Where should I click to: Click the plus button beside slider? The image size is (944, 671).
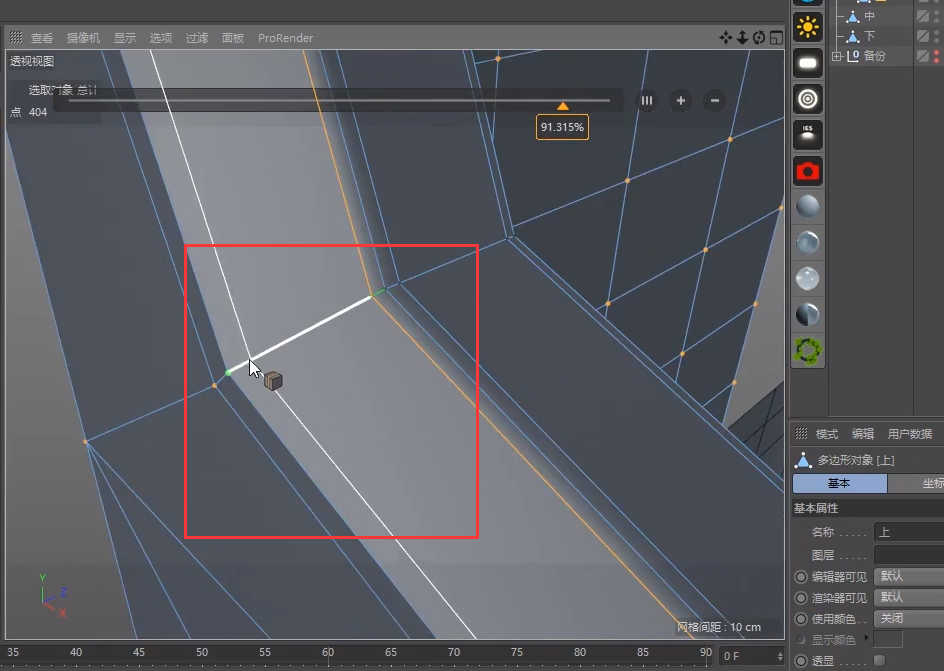[681, 101]
